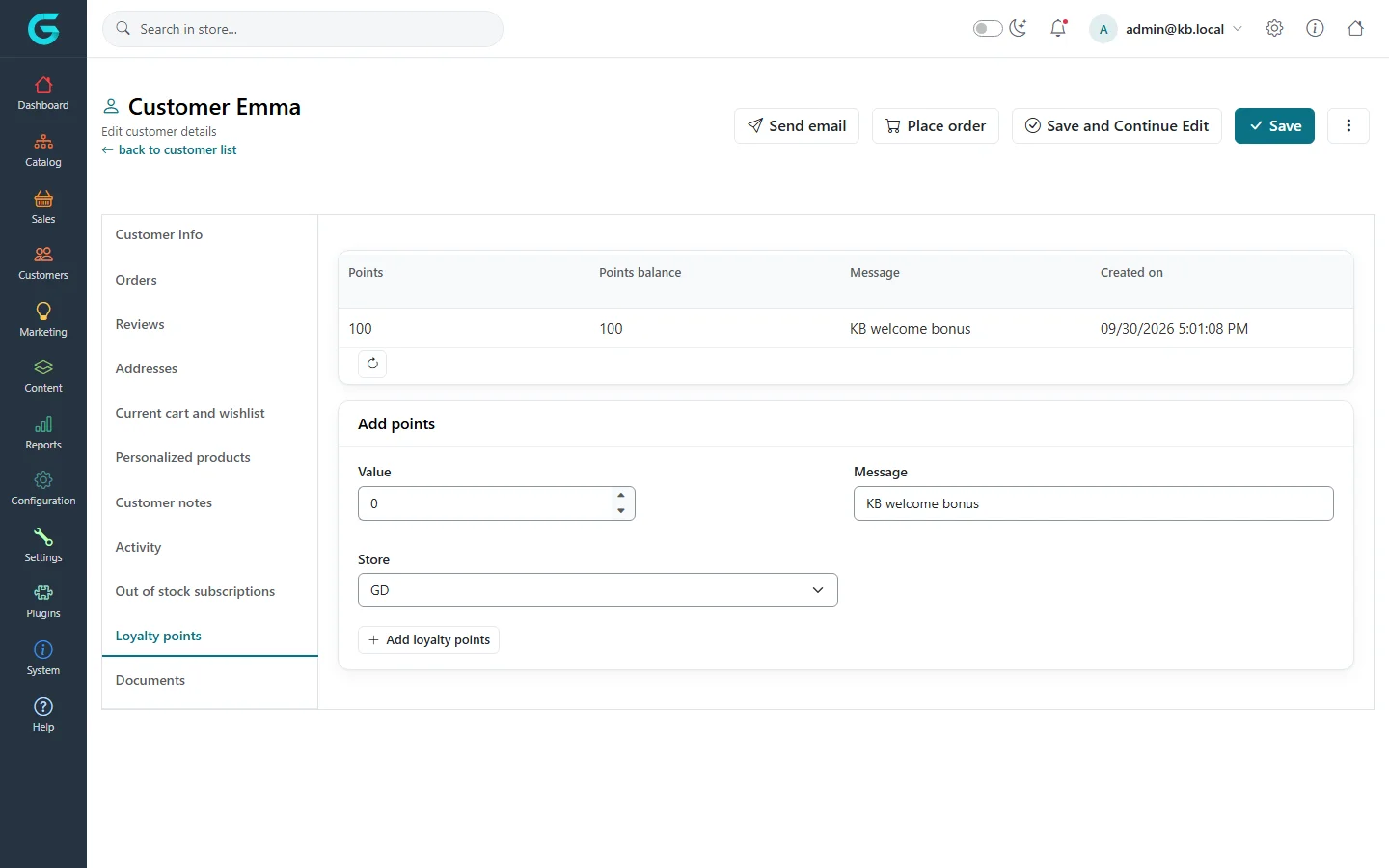
Task: Follow the back to customer list link
Action: point(170,149)
